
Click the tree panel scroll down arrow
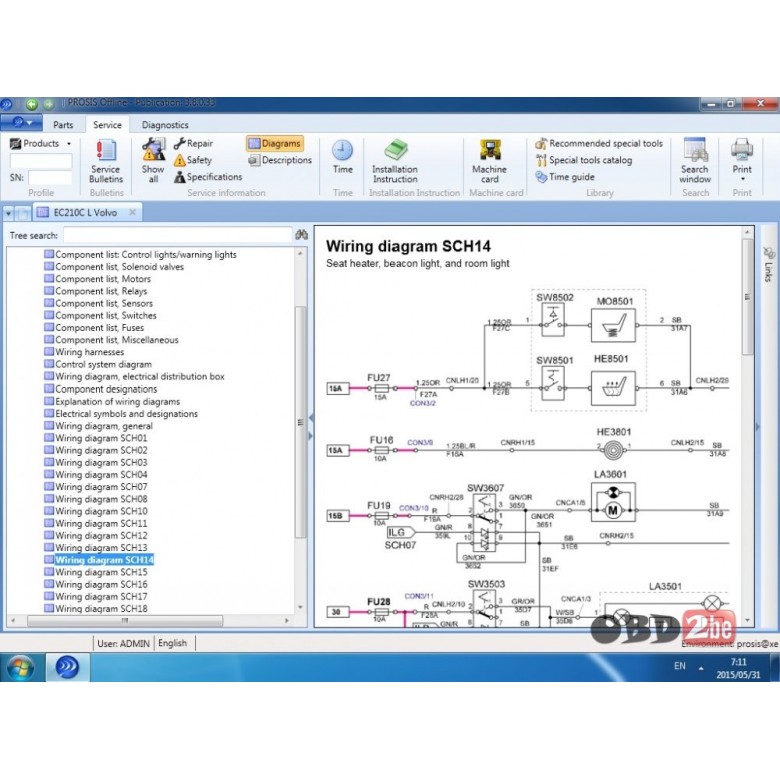pos(300,607)
